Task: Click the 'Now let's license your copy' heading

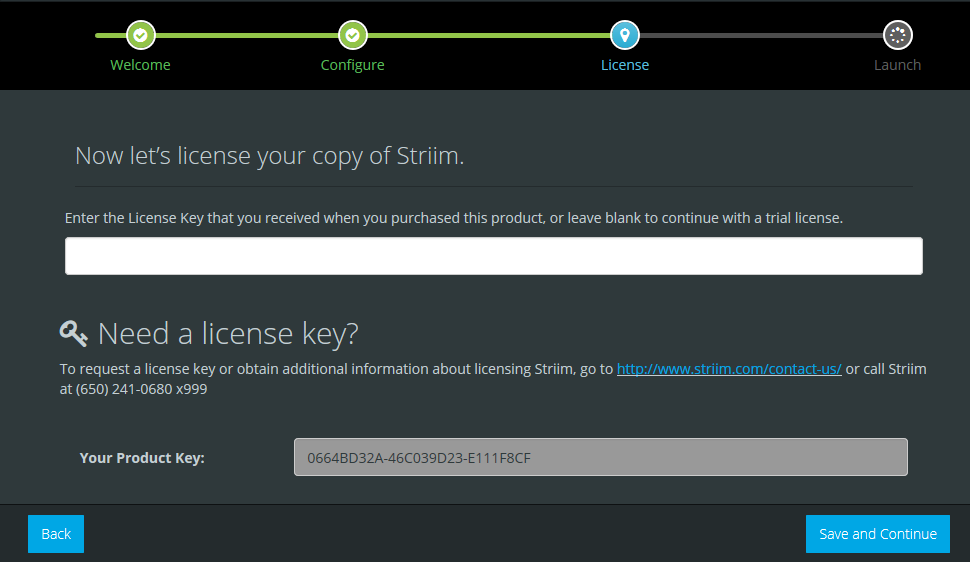Action: click(x=269, y=156)
